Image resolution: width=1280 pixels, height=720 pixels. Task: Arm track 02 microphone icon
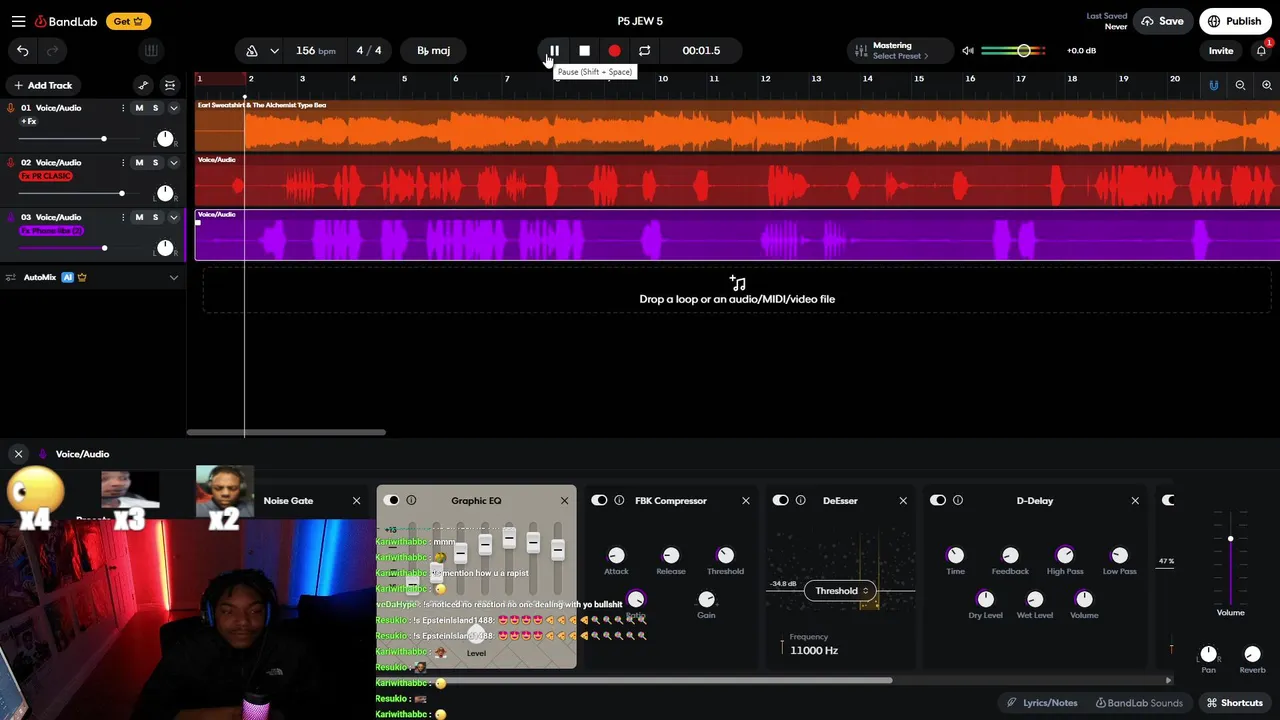[11, 162]
